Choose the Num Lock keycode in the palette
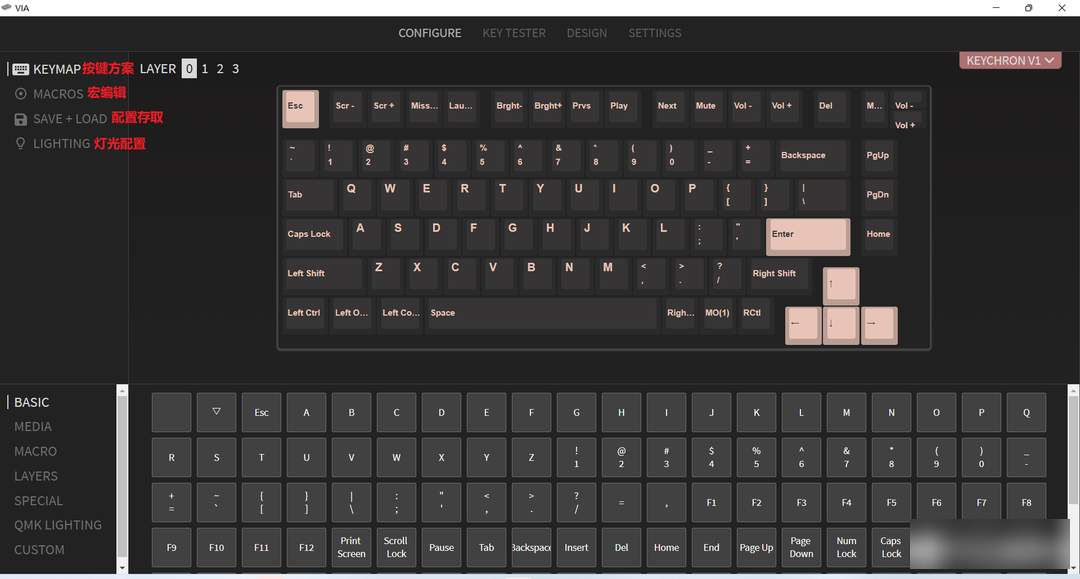1080x579 pixels. (x=847, y=547)
